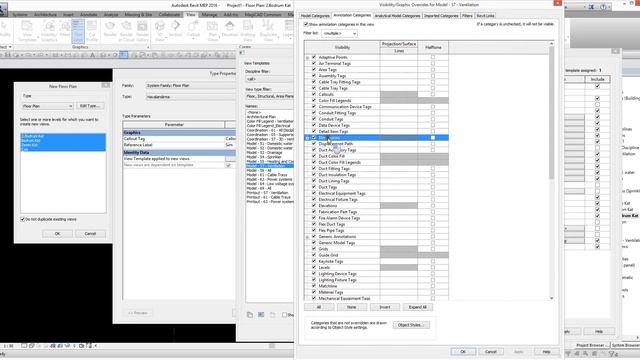The height and width of the screenshot is (360, 640).
Task: Click the Invert button
Action: (384, 307)
